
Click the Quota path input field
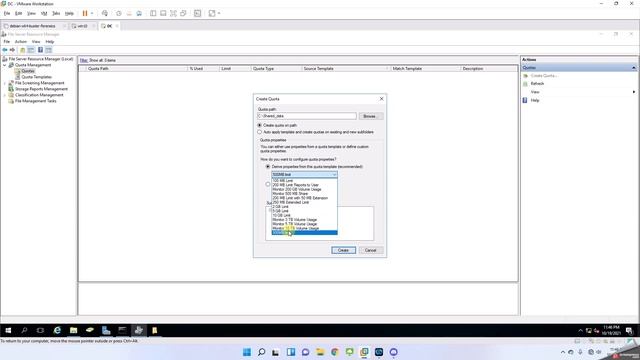(x=307, y=116)
